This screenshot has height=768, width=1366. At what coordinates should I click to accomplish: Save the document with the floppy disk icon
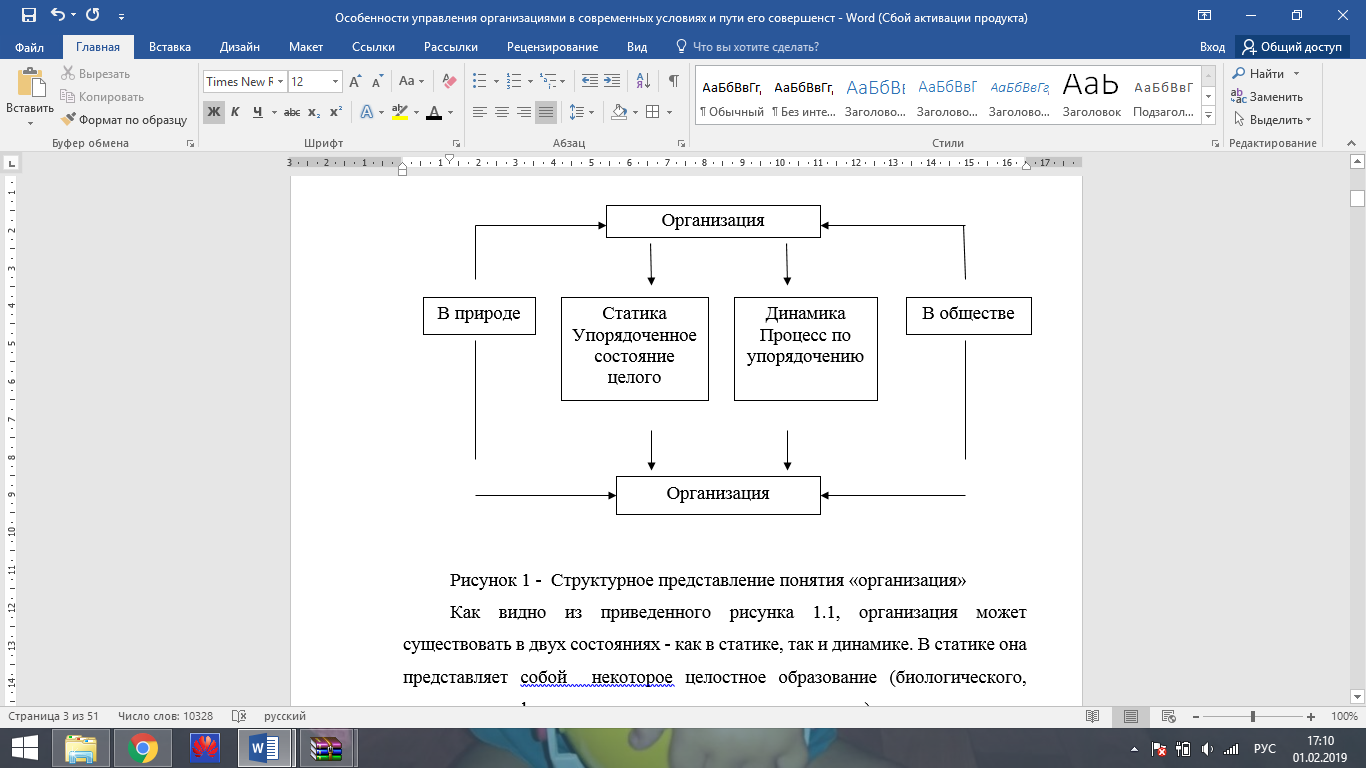coord(28,17)
